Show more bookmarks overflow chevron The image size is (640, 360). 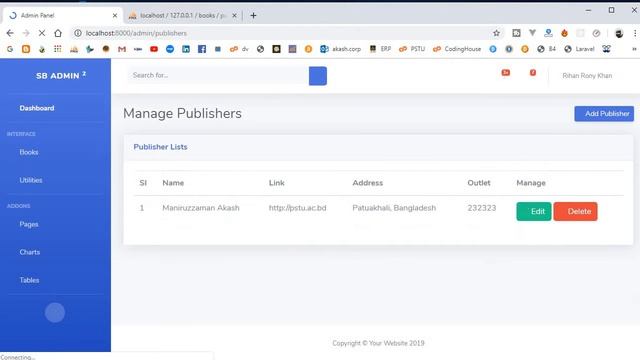634,49
